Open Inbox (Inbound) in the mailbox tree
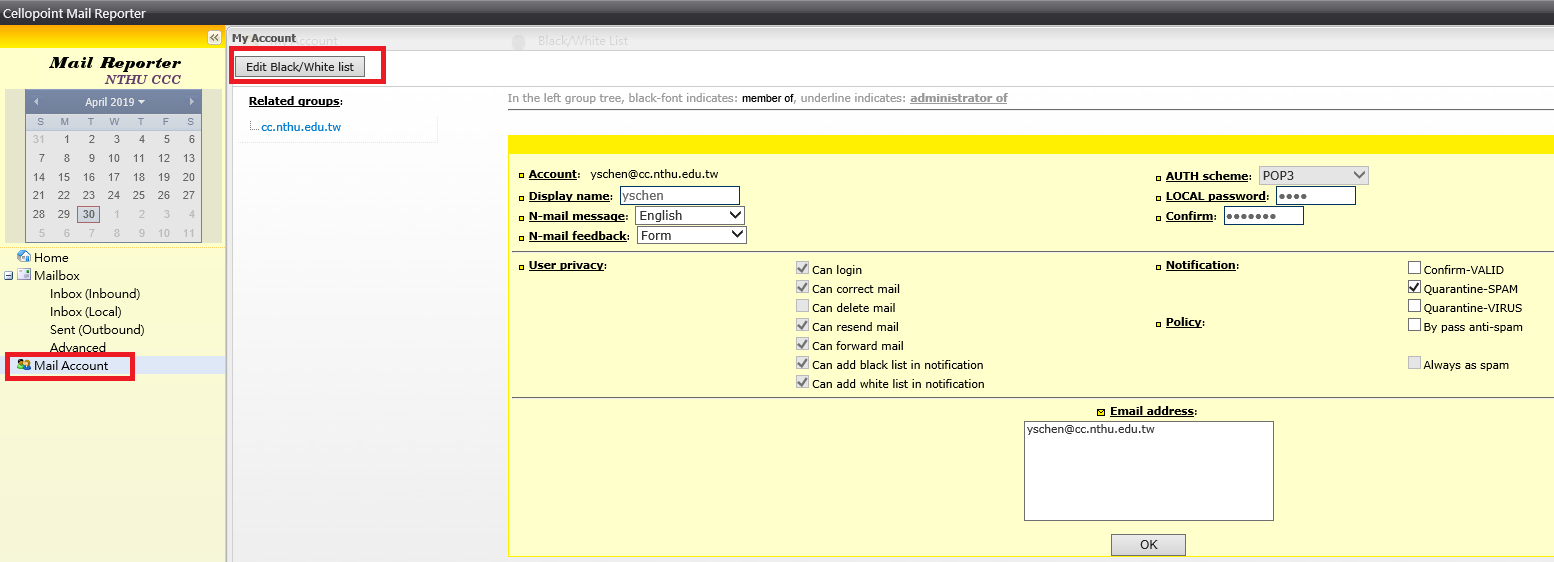The height and width of the screenshot is (562, 1554). pyautogui.click(x=95, y=294)
